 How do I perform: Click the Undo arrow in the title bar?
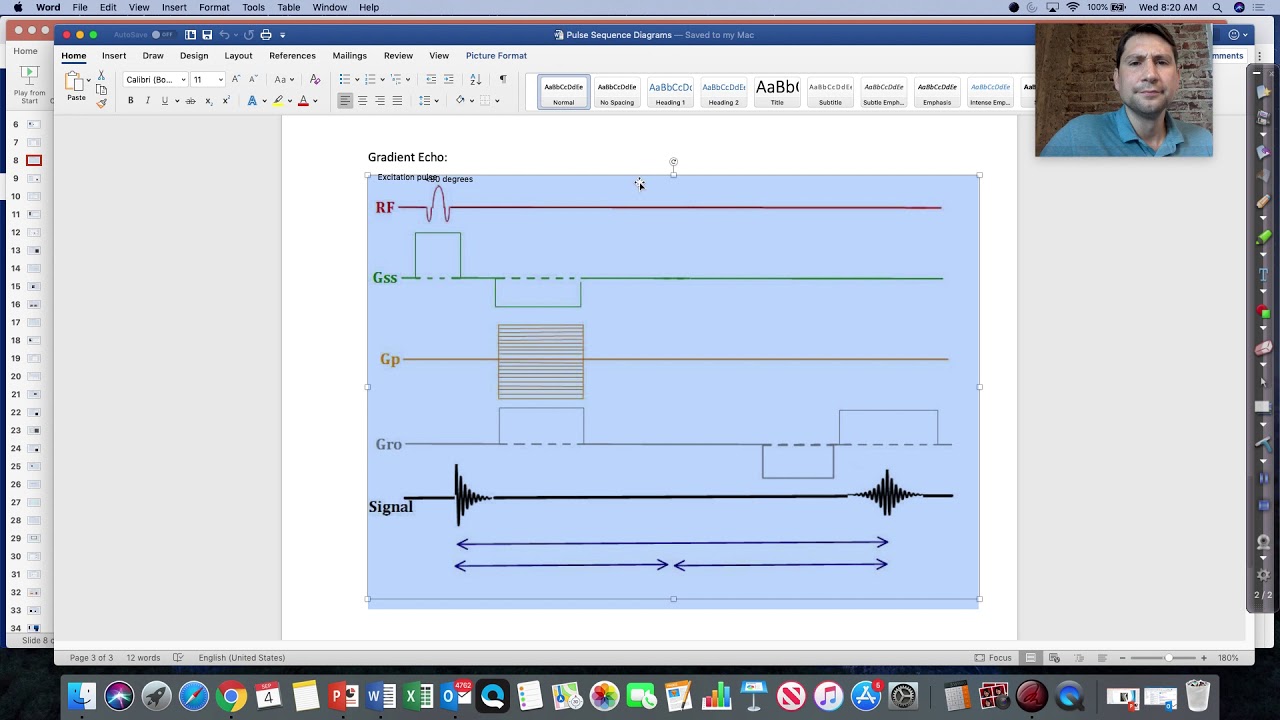click(x=226, y=35)
